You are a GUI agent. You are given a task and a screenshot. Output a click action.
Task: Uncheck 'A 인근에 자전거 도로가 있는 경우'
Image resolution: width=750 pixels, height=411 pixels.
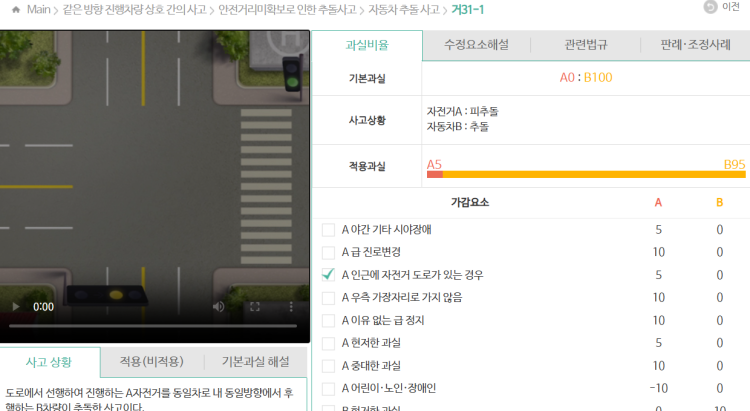click(x=328, y=275)
